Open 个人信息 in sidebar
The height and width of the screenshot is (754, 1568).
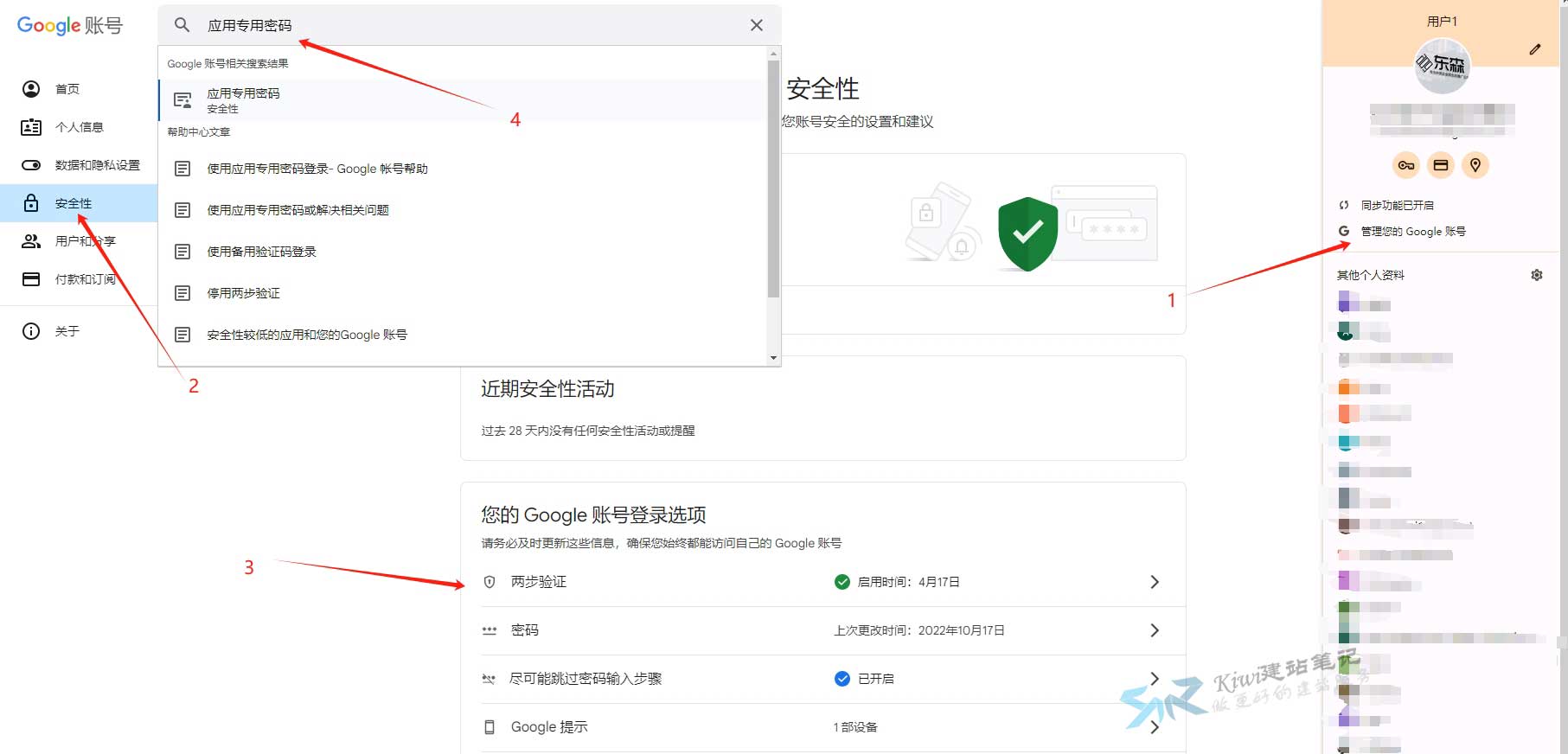click(x=79, y=127)
